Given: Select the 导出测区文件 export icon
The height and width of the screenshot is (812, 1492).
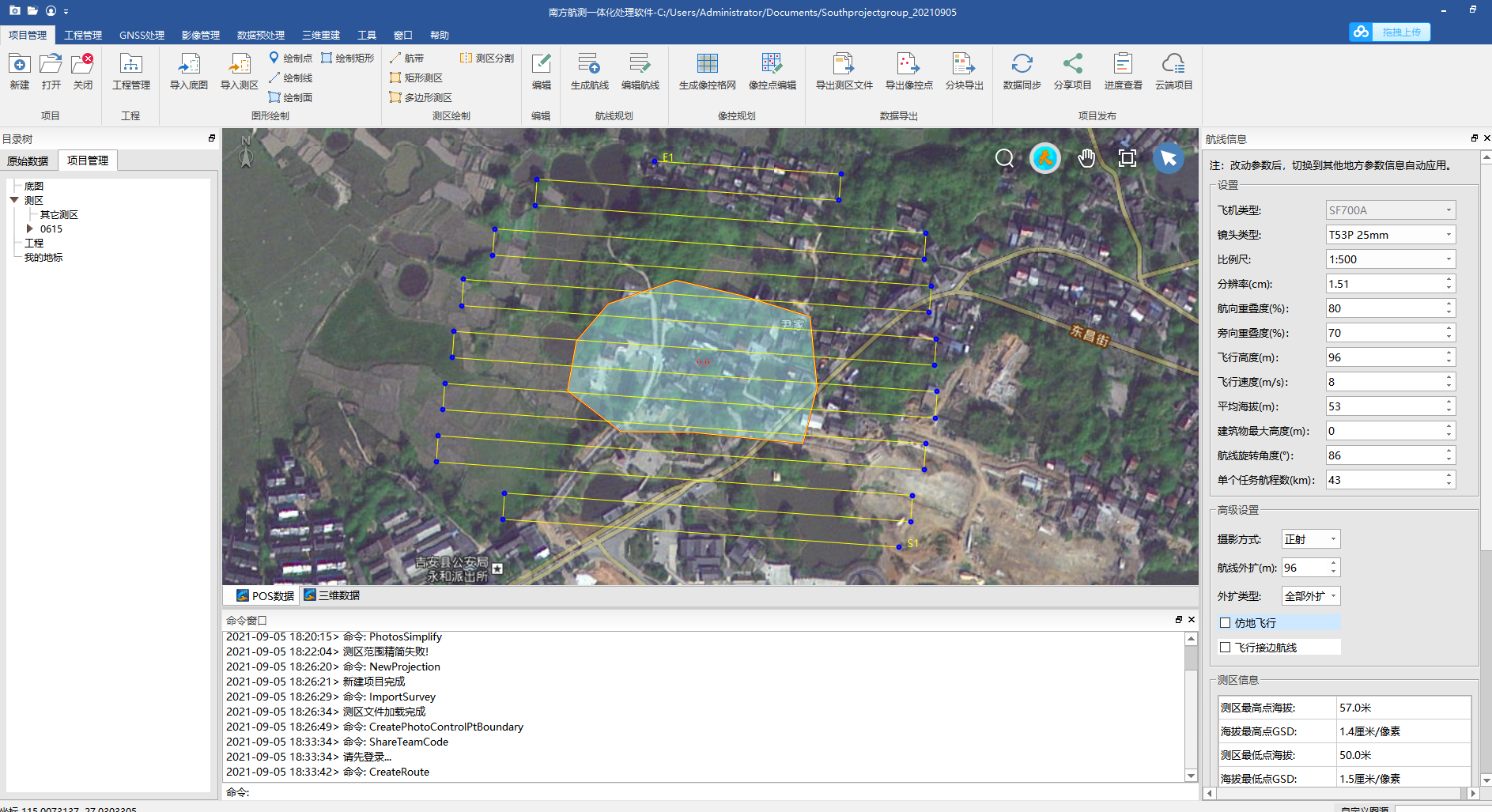Looking at the screenshot, I should tap(844, 64).
